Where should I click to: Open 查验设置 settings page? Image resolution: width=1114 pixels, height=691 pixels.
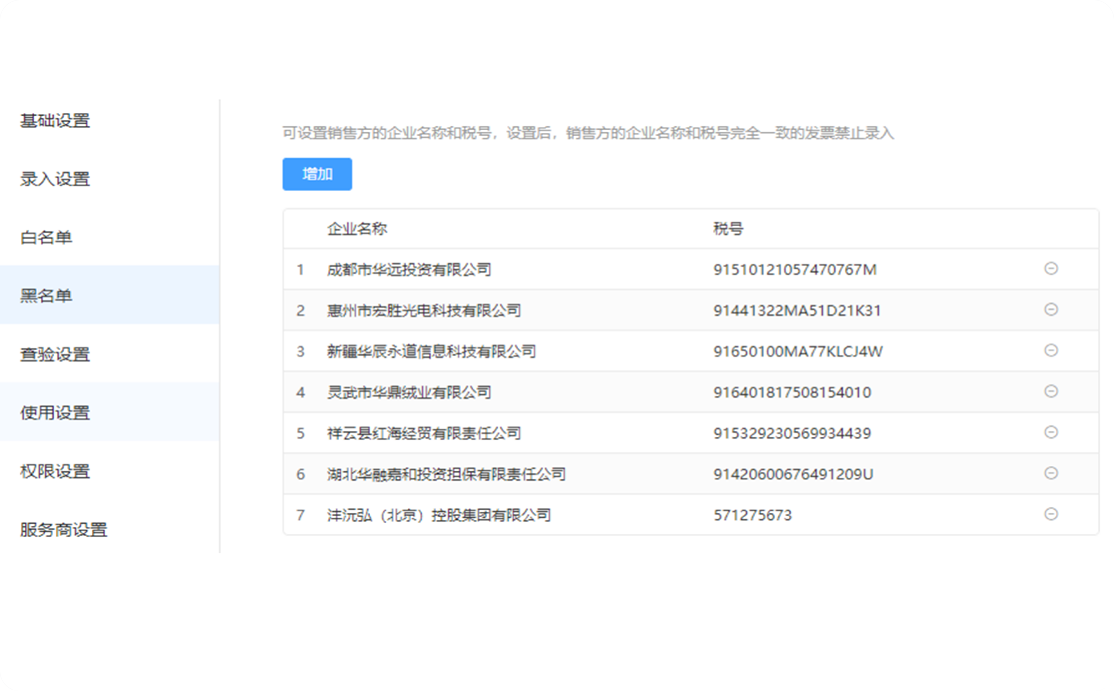55,355
